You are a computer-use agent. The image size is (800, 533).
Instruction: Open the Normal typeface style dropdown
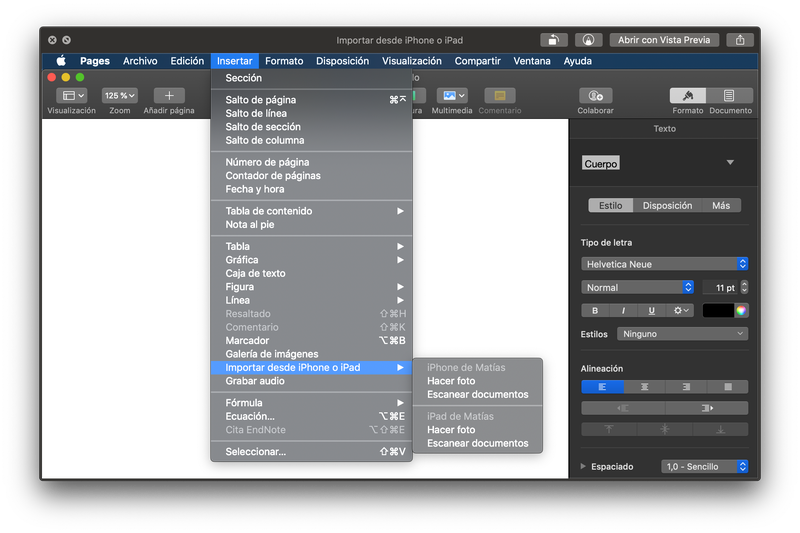pyautogui.click(x=638, y=287)
